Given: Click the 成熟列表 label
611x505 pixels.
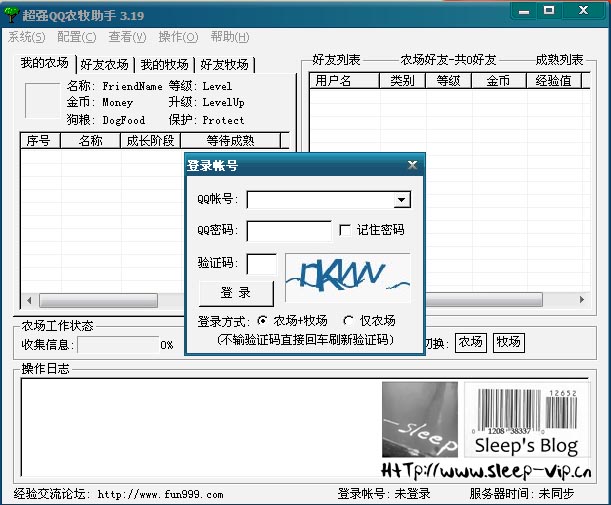Looking at the screenshot, I should point(560,60).
